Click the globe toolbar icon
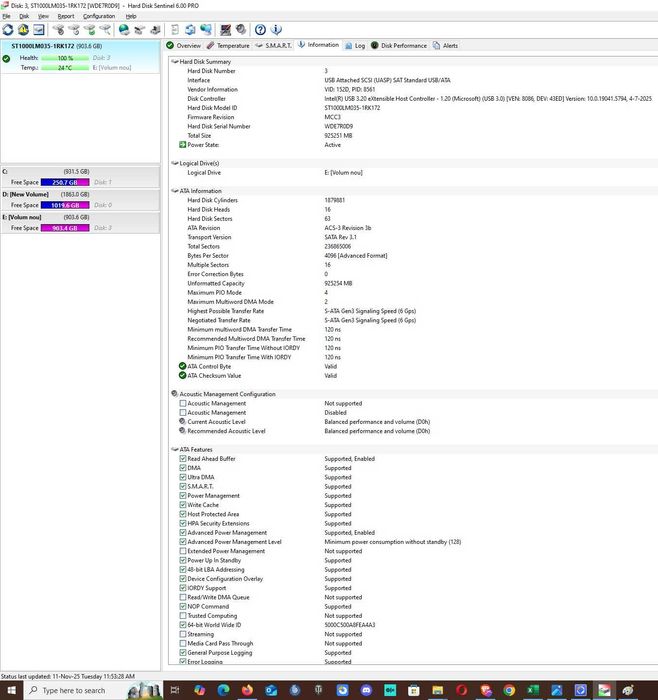 pyautogui.click(x=124, y=30)
